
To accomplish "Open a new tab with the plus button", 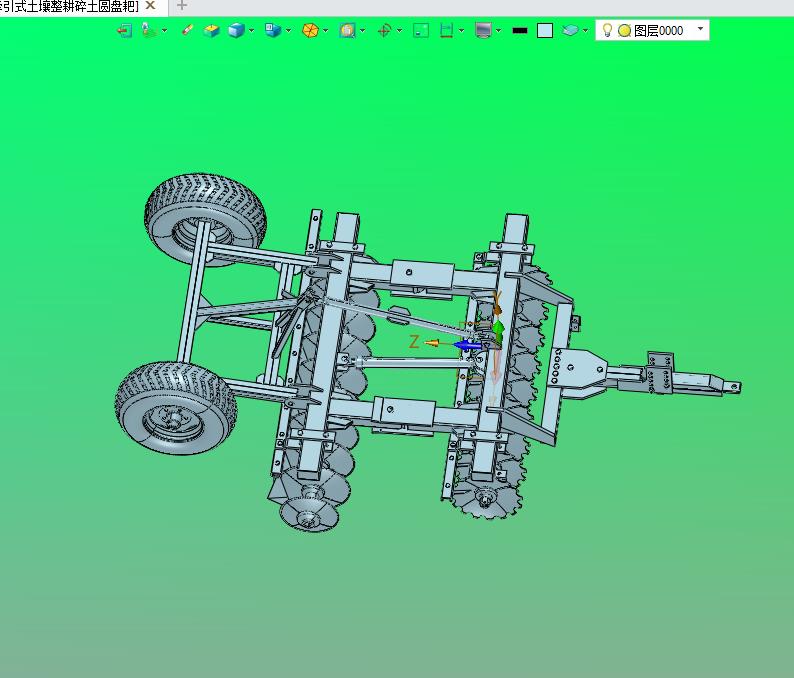I will [x=182, y=6].
